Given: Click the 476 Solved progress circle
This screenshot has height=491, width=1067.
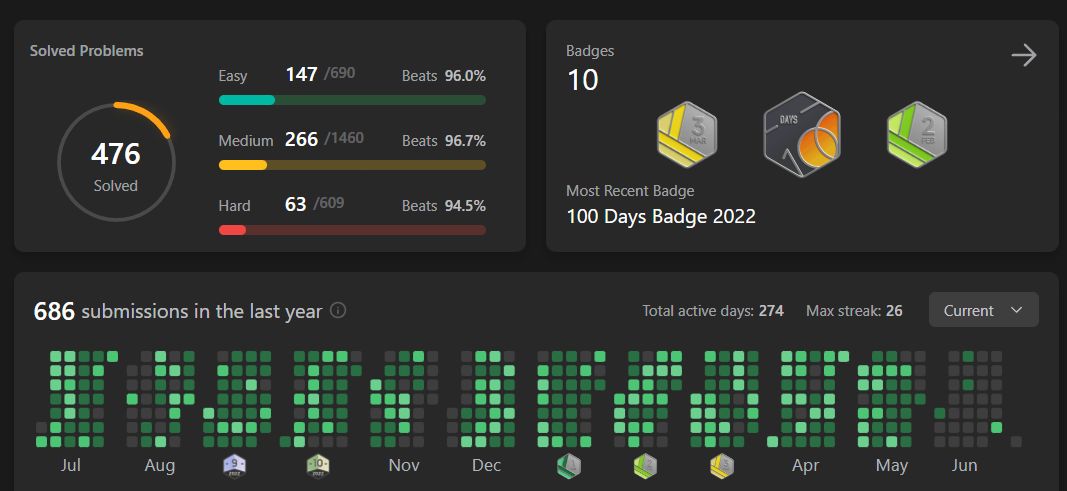Looking at the screenshot, I should [x=116, y=162].
